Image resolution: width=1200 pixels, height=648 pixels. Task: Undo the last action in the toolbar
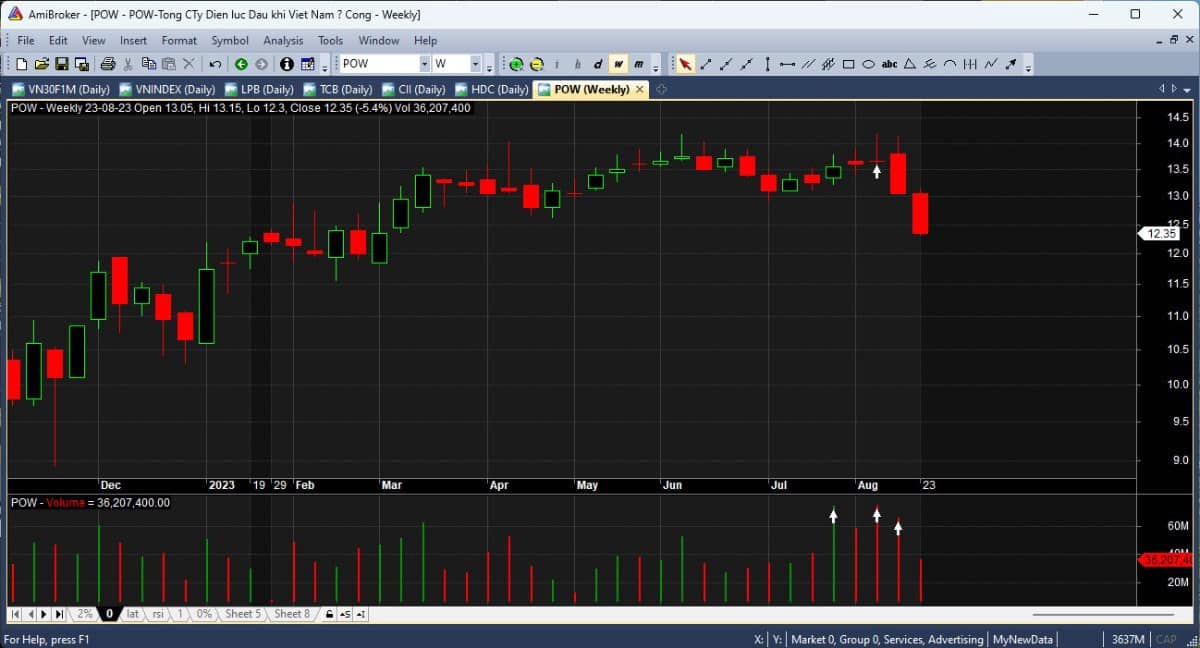click(x=215, y=64)
